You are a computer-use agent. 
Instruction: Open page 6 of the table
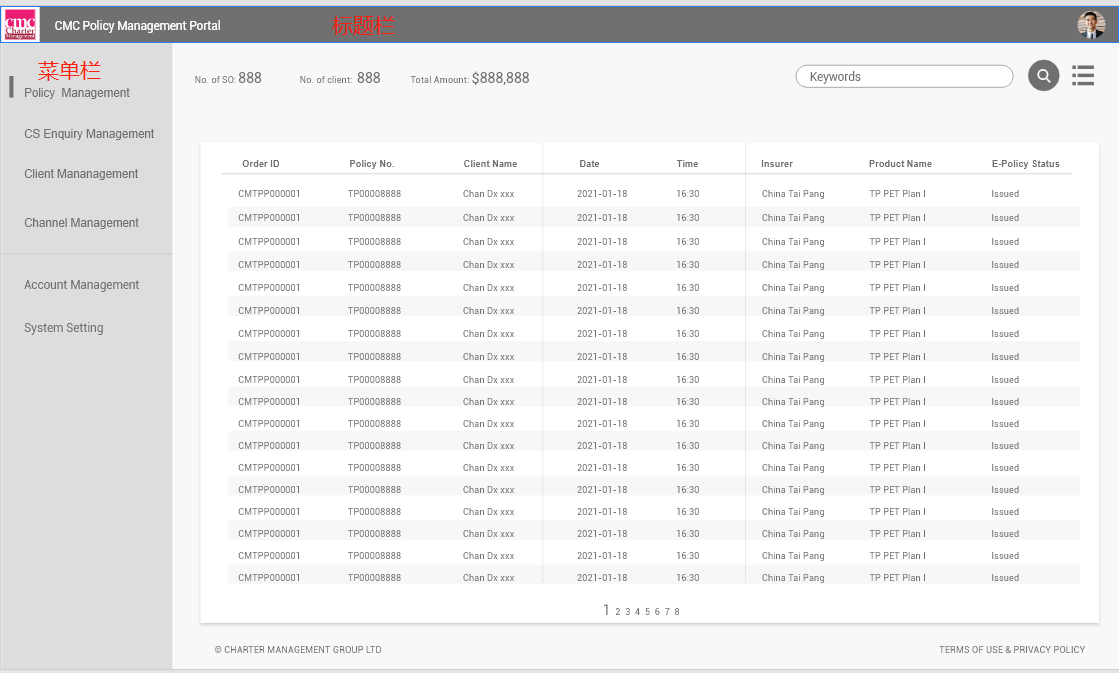pyautogui.click(x=657, y=612)
